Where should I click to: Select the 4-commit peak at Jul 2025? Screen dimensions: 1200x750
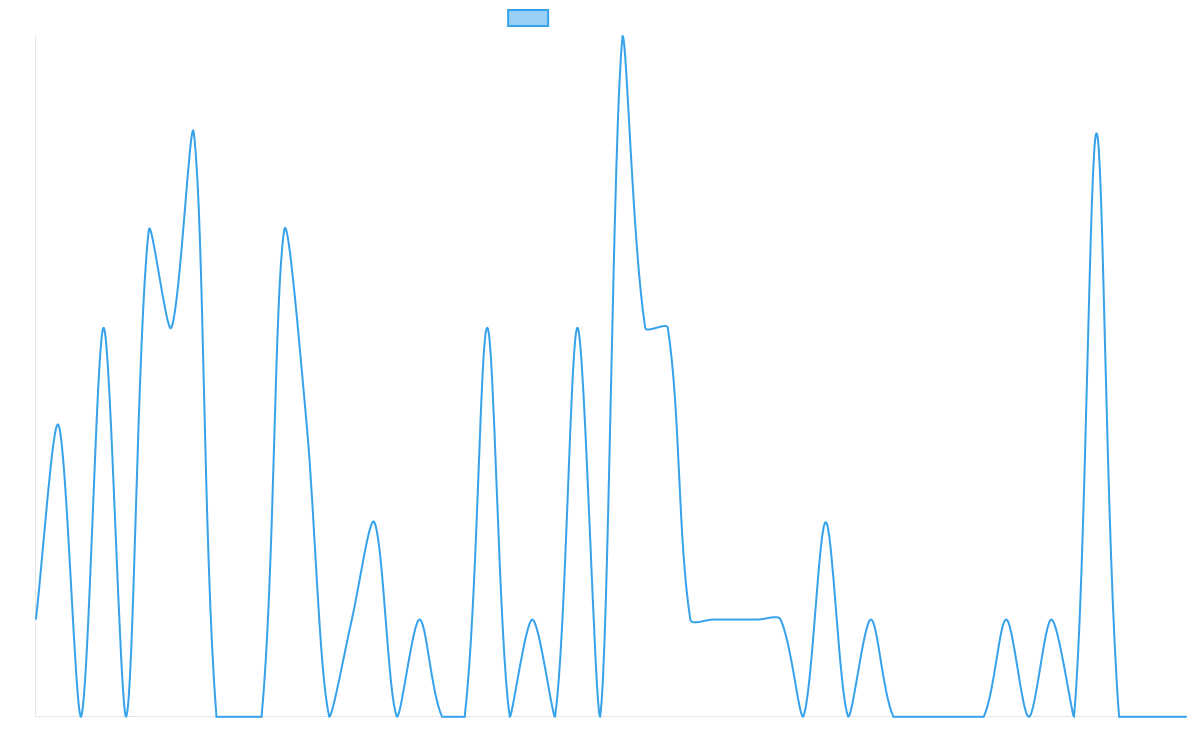coord(577,328)
